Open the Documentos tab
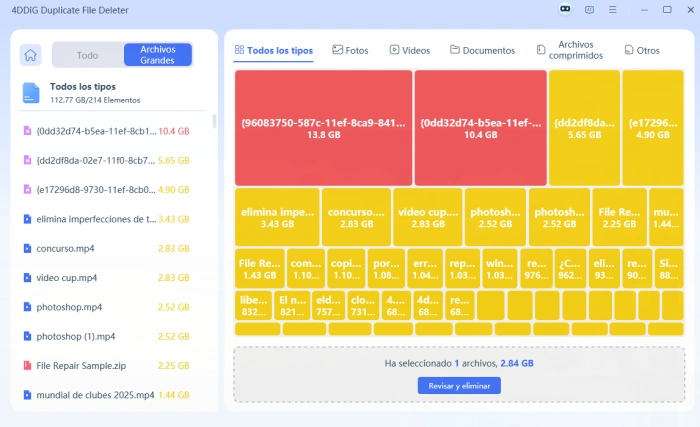The width and height of the screenshot is (700, 427). click(482, 50)
